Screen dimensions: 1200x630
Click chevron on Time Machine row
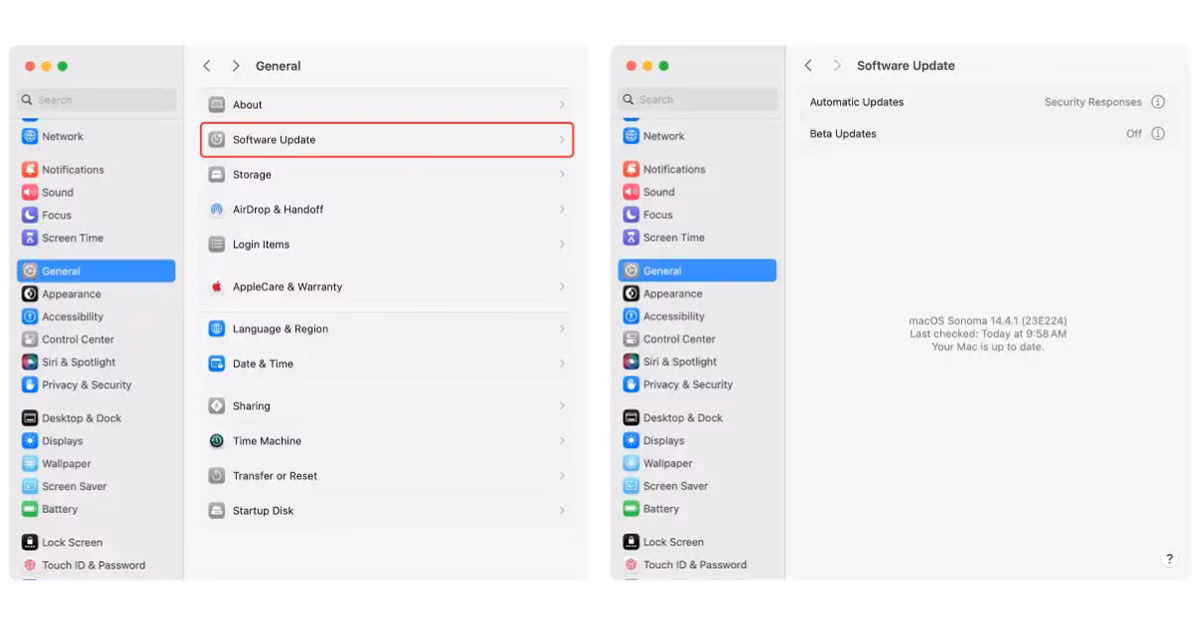[562, 441]
